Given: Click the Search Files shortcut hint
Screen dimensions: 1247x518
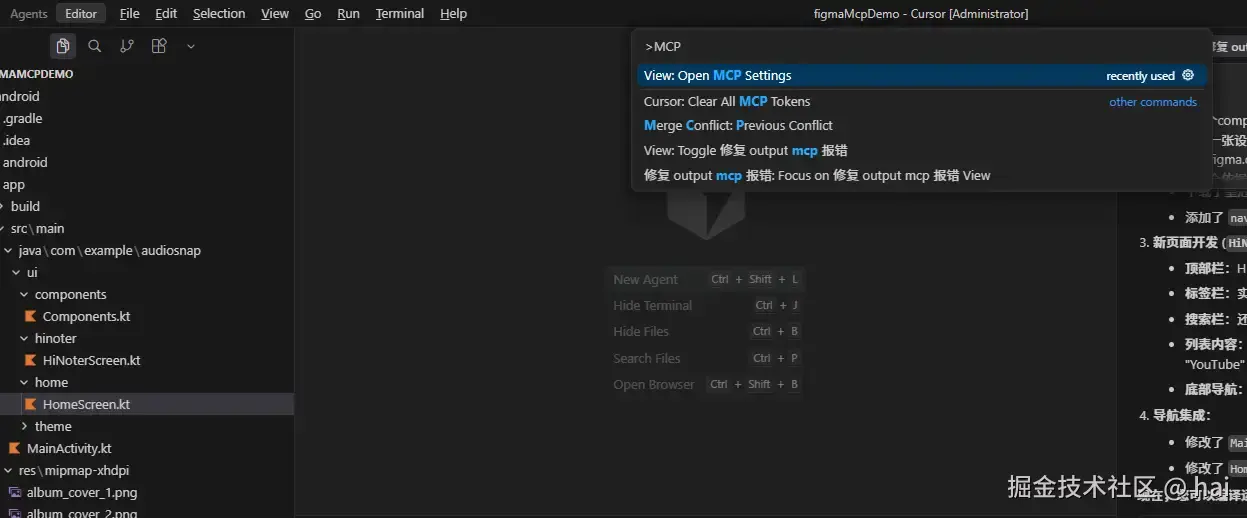Looking at the screenshot, I should [707, 359].
